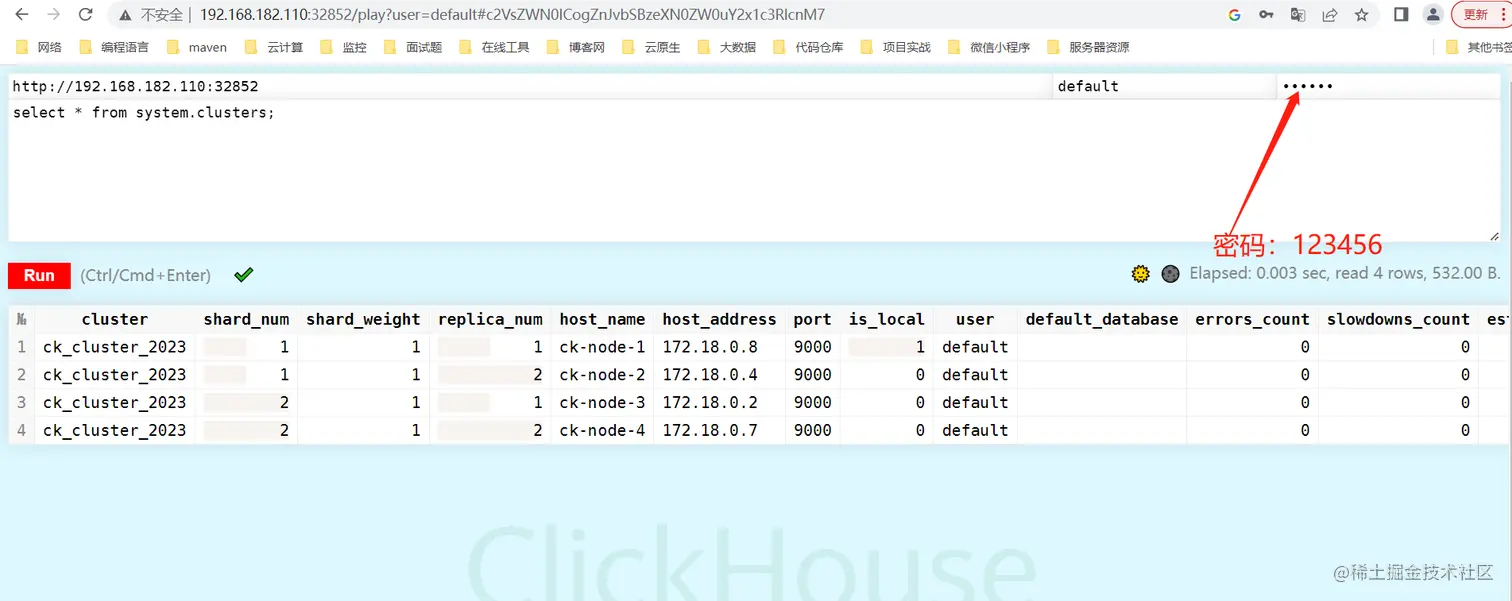This screenshot has height=601, width=1512.
Task: Click the host_address column header
Action: tap(719, 320)
